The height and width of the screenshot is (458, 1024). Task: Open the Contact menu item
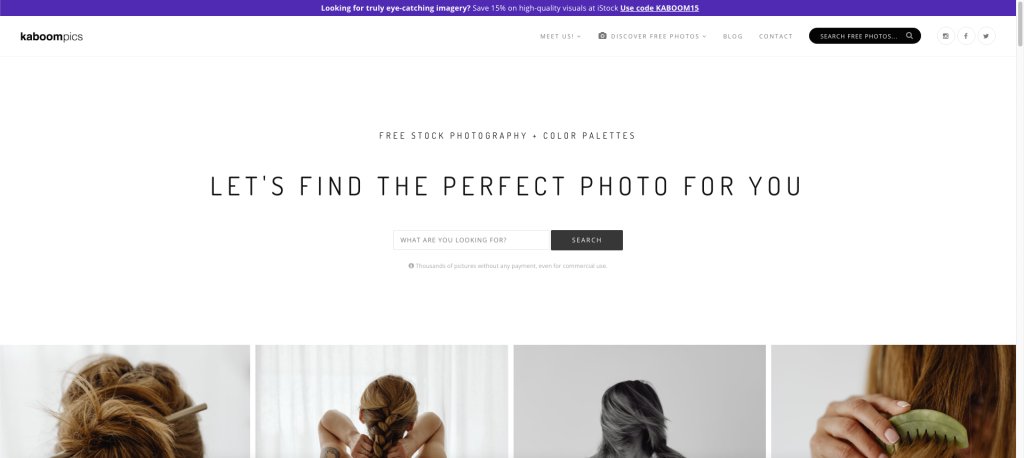coord(775,37)
